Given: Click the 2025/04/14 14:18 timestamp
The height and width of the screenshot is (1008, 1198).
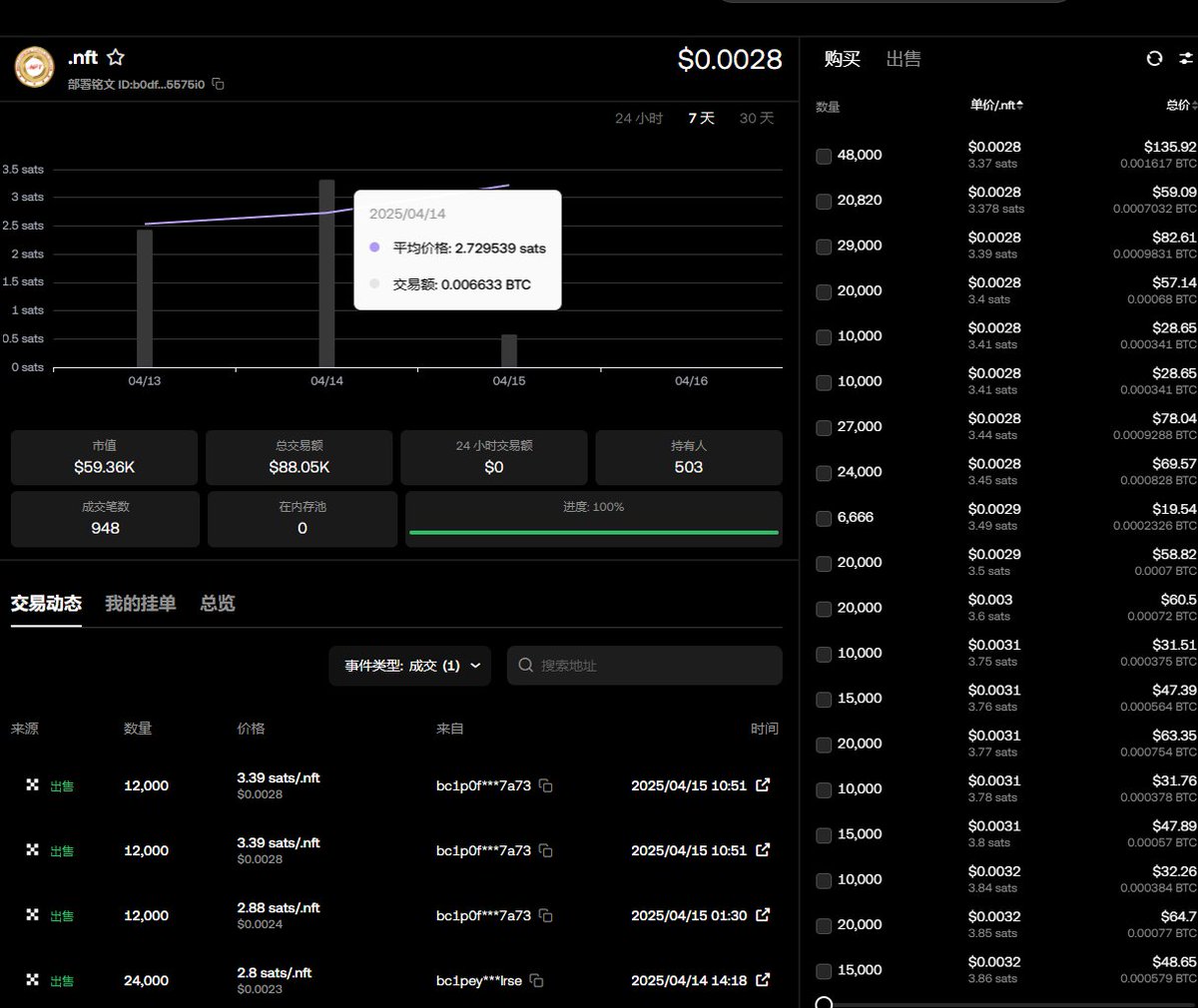Looking at the screenshot, I should (689, 981).
